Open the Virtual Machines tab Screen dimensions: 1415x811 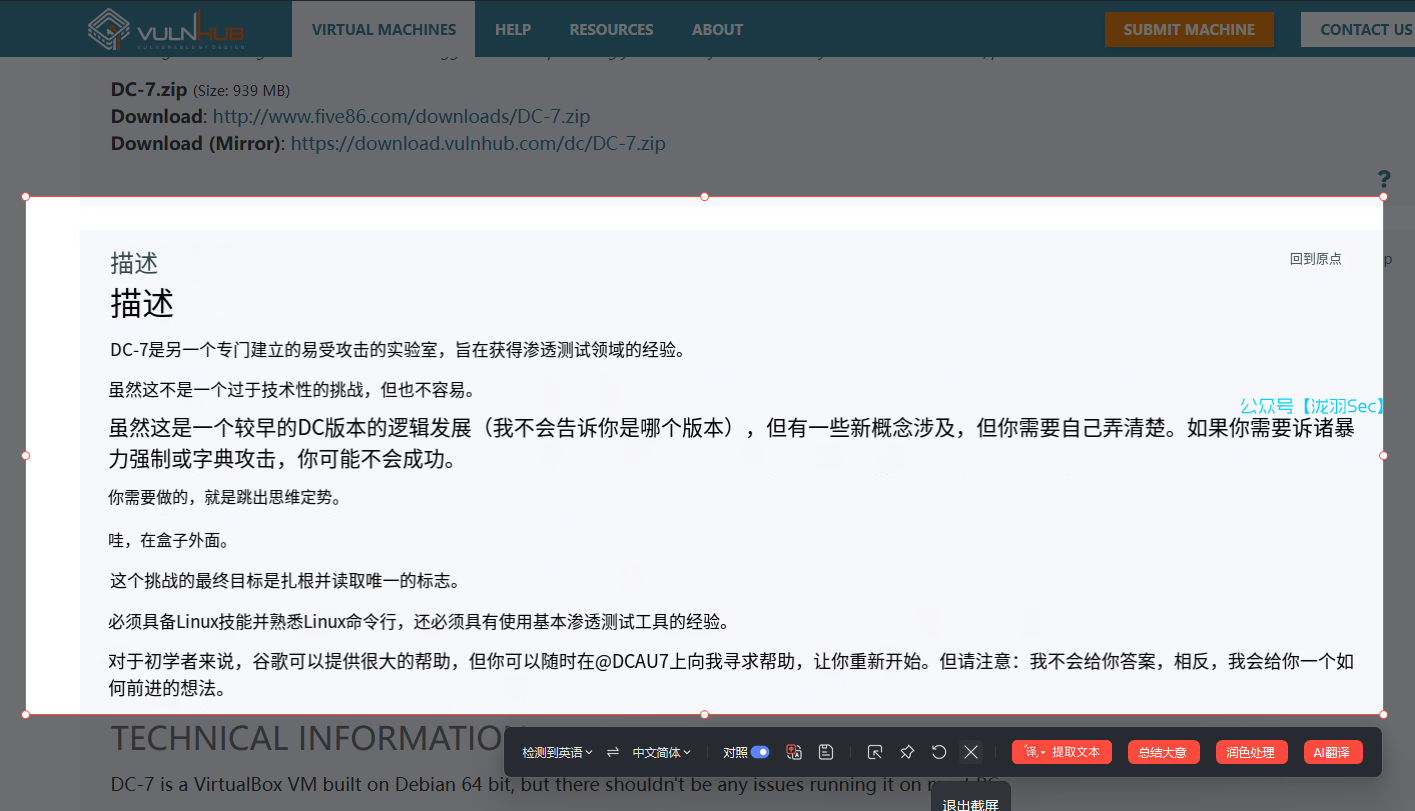tap(384, 30)
